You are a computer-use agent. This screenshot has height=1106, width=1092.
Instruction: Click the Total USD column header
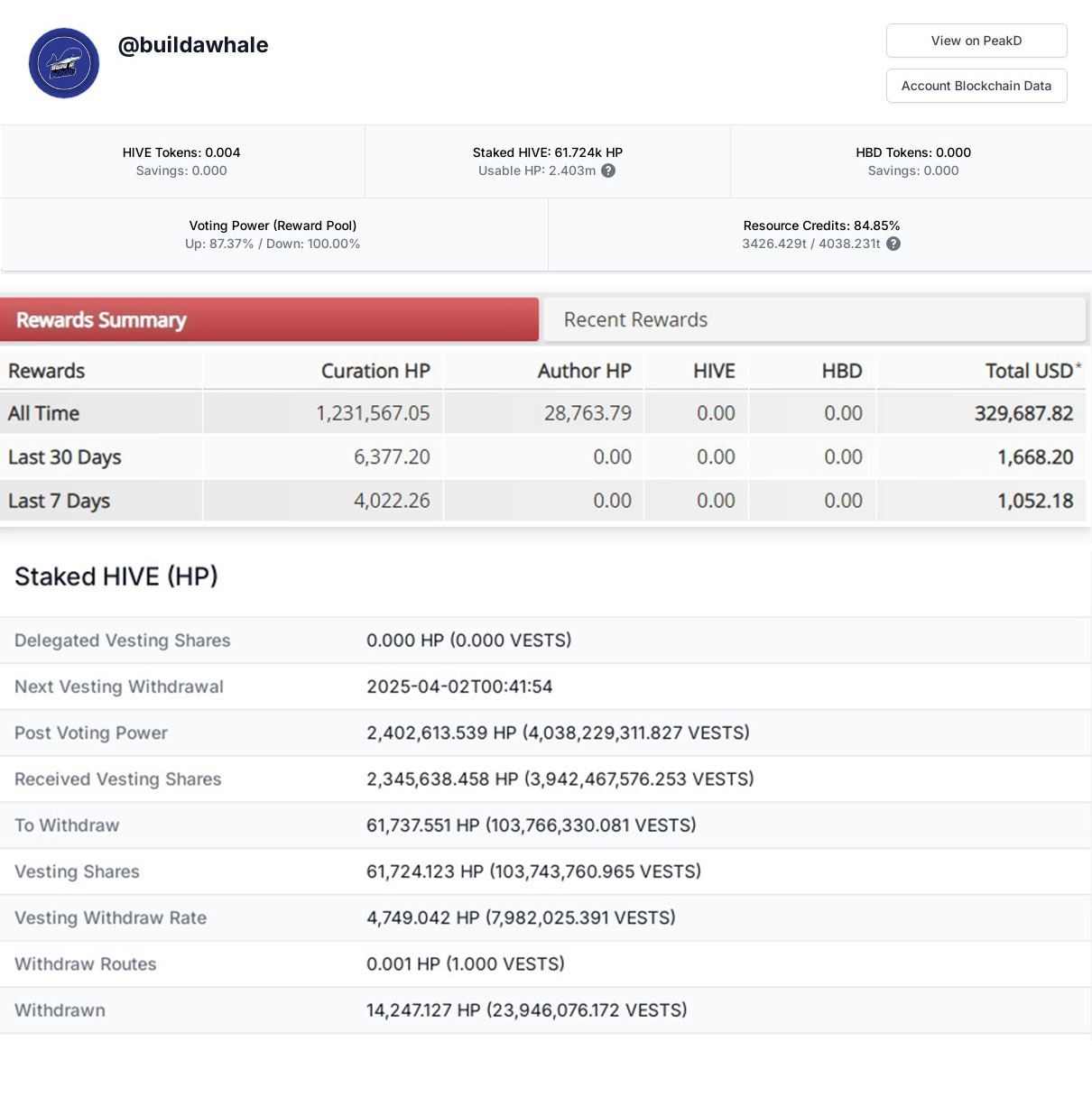point(1033,371)
